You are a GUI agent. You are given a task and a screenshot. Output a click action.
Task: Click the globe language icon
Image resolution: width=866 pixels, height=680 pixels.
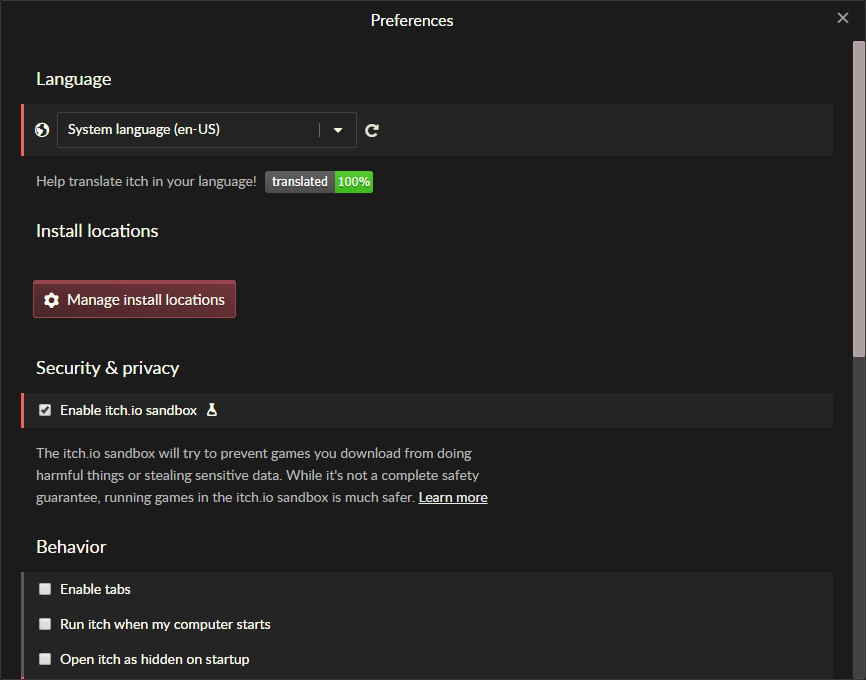41,129
